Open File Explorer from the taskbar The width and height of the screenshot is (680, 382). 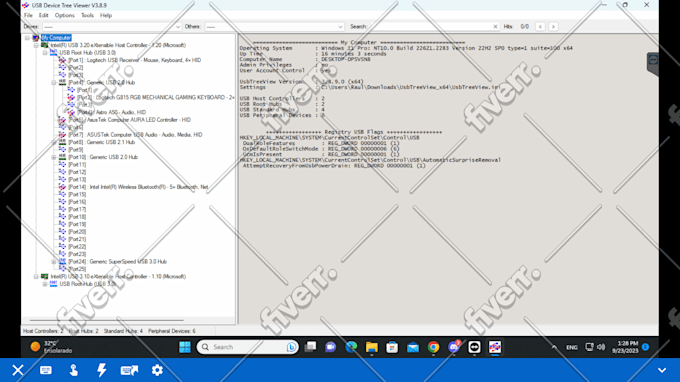[x=372, y=347]
